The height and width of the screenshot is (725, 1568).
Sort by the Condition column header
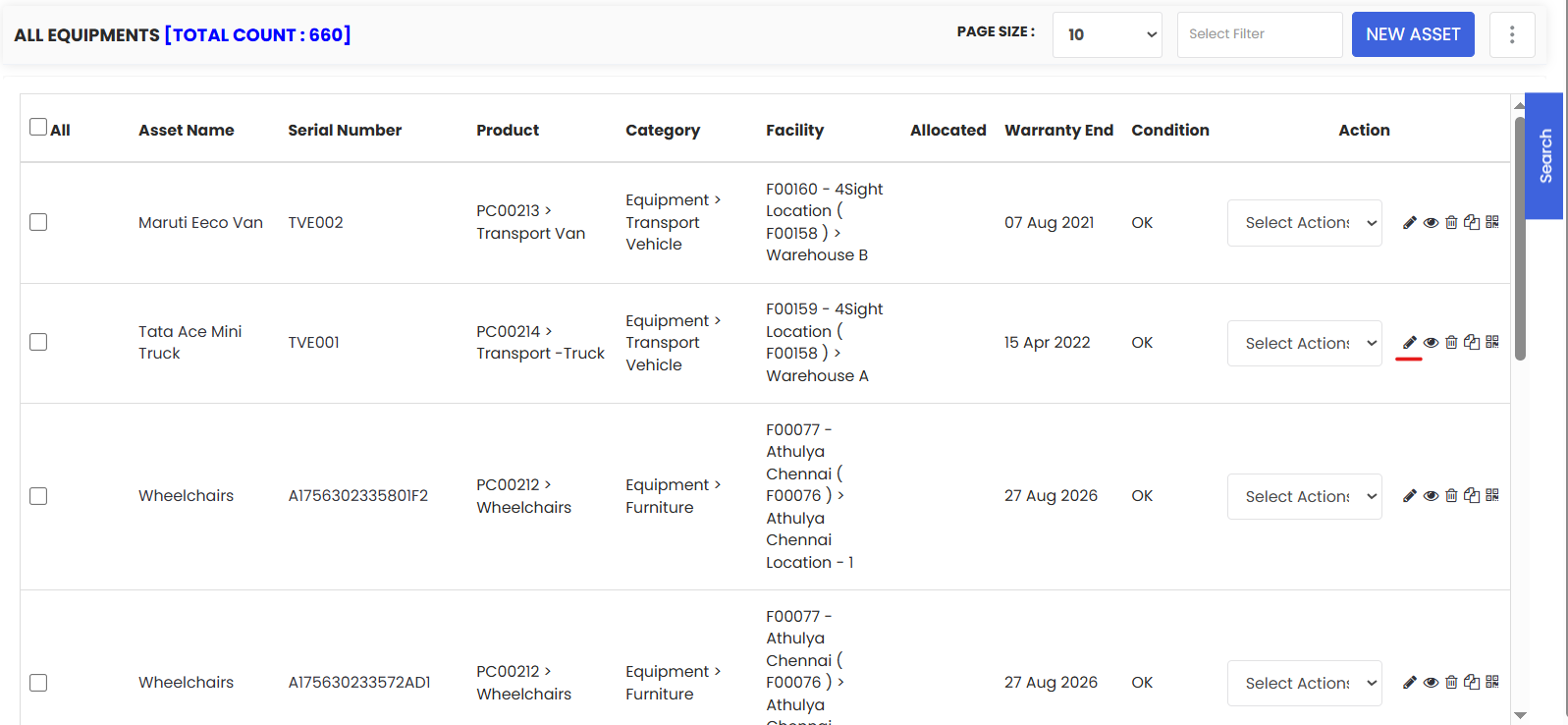(1170, 130)
